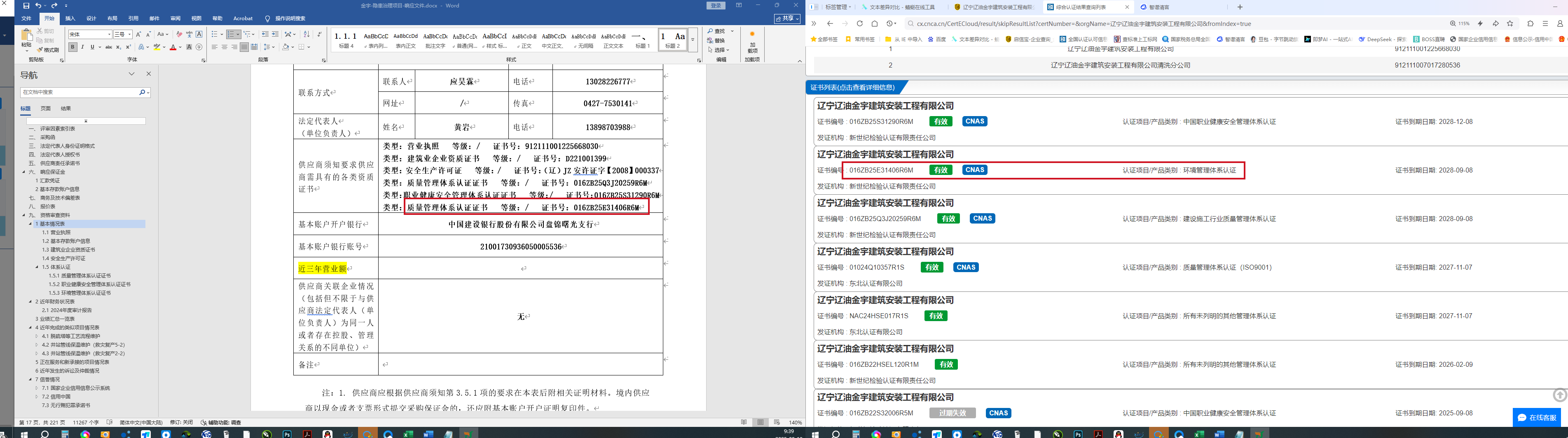This screenshot has height=438, width=1568.
Task: Sort the selection with the A-Z icon
Action: click(x=306, y=34)
